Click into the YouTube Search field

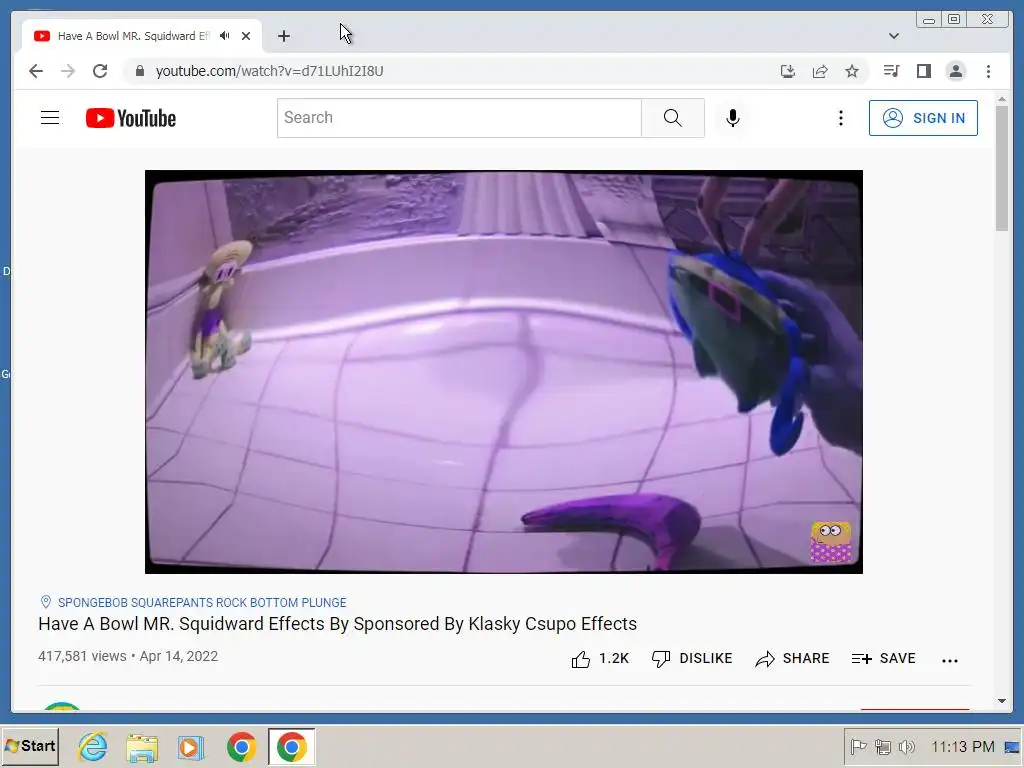point(459,118)
